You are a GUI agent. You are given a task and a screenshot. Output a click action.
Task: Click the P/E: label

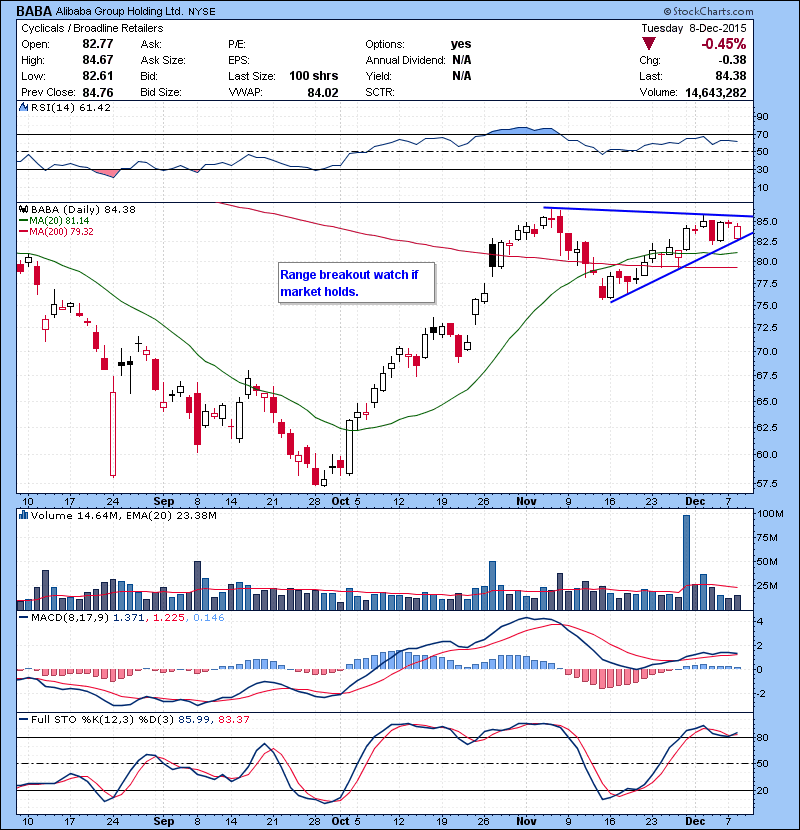237,44
